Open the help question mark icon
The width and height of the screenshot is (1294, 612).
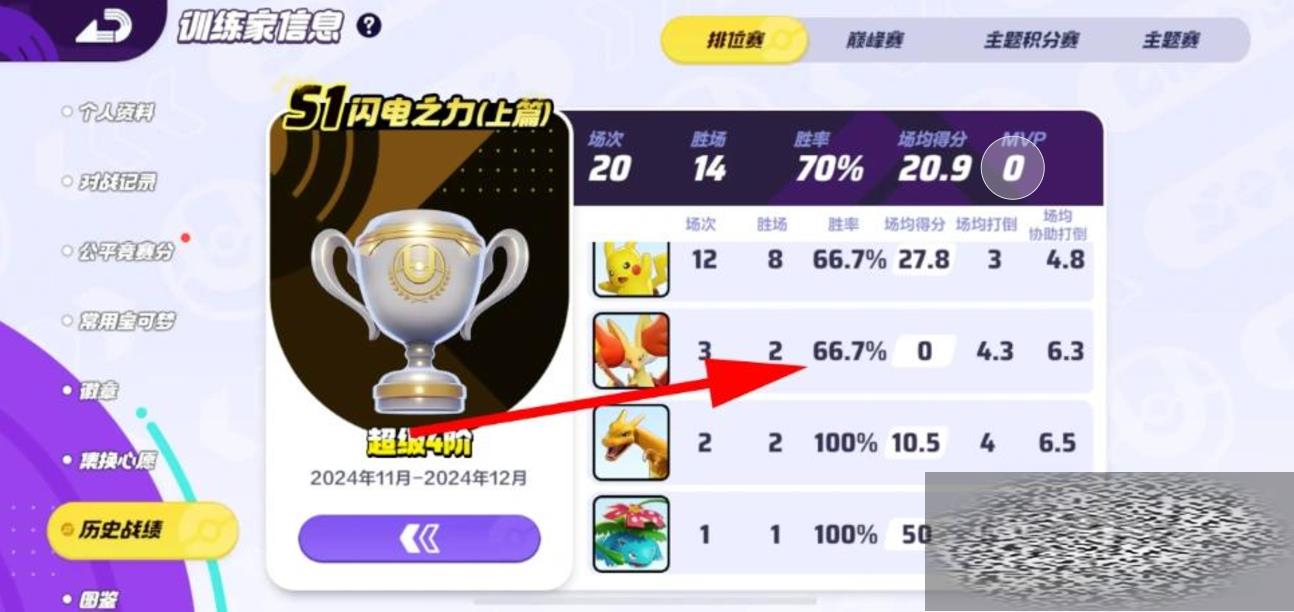369,25
